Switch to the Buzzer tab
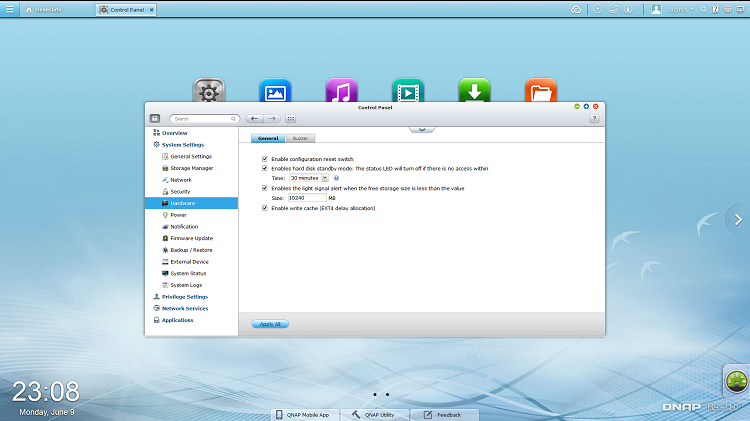Screen dimensions: 750x421 (300, 138)
